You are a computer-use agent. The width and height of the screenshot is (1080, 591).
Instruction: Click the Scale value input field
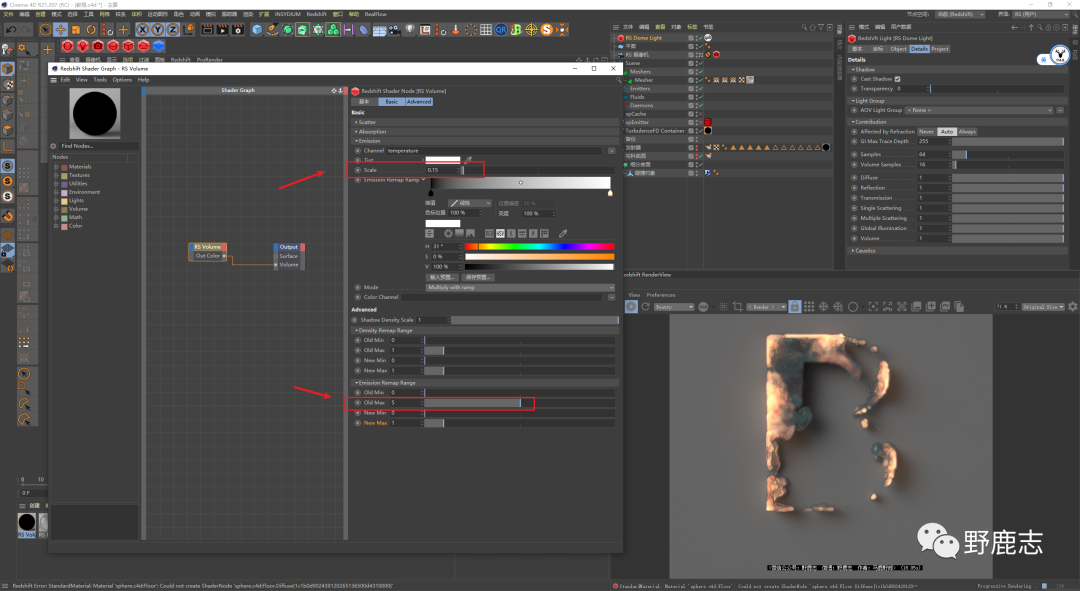pos(440,170)
